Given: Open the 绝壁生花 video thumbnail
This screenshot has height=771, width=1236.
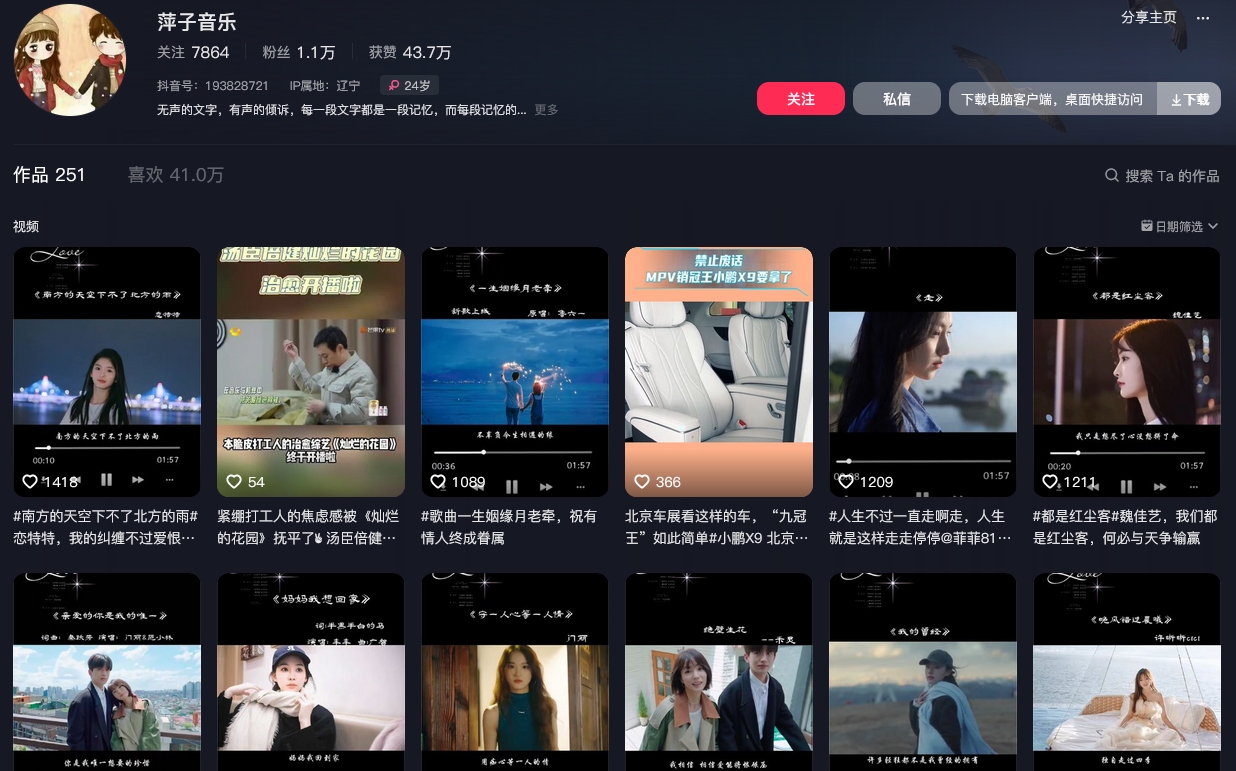Looking at the screenshot, I should (719, 672).
